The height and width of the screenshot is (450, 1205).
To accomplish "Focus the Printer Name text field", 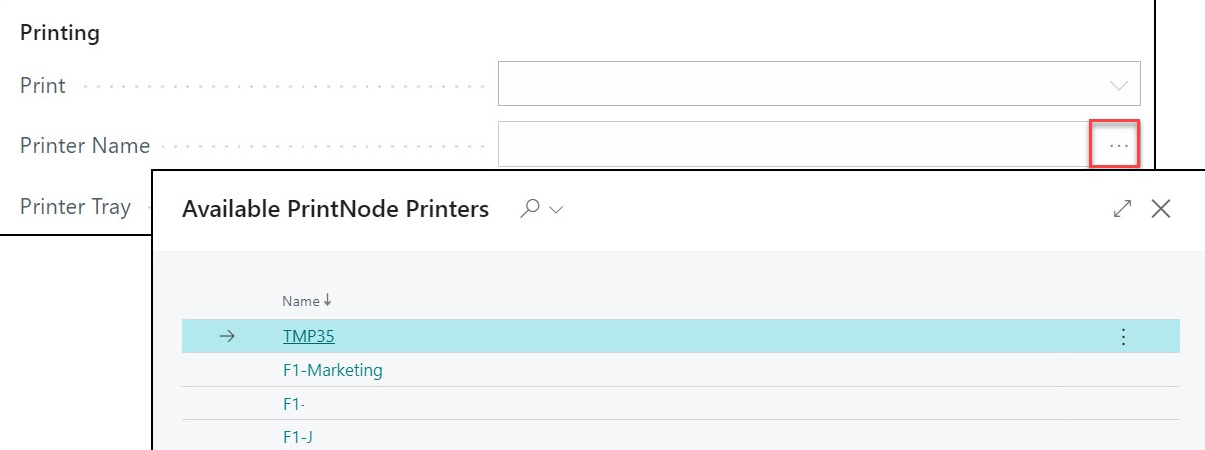I will (x=794, y=144).
